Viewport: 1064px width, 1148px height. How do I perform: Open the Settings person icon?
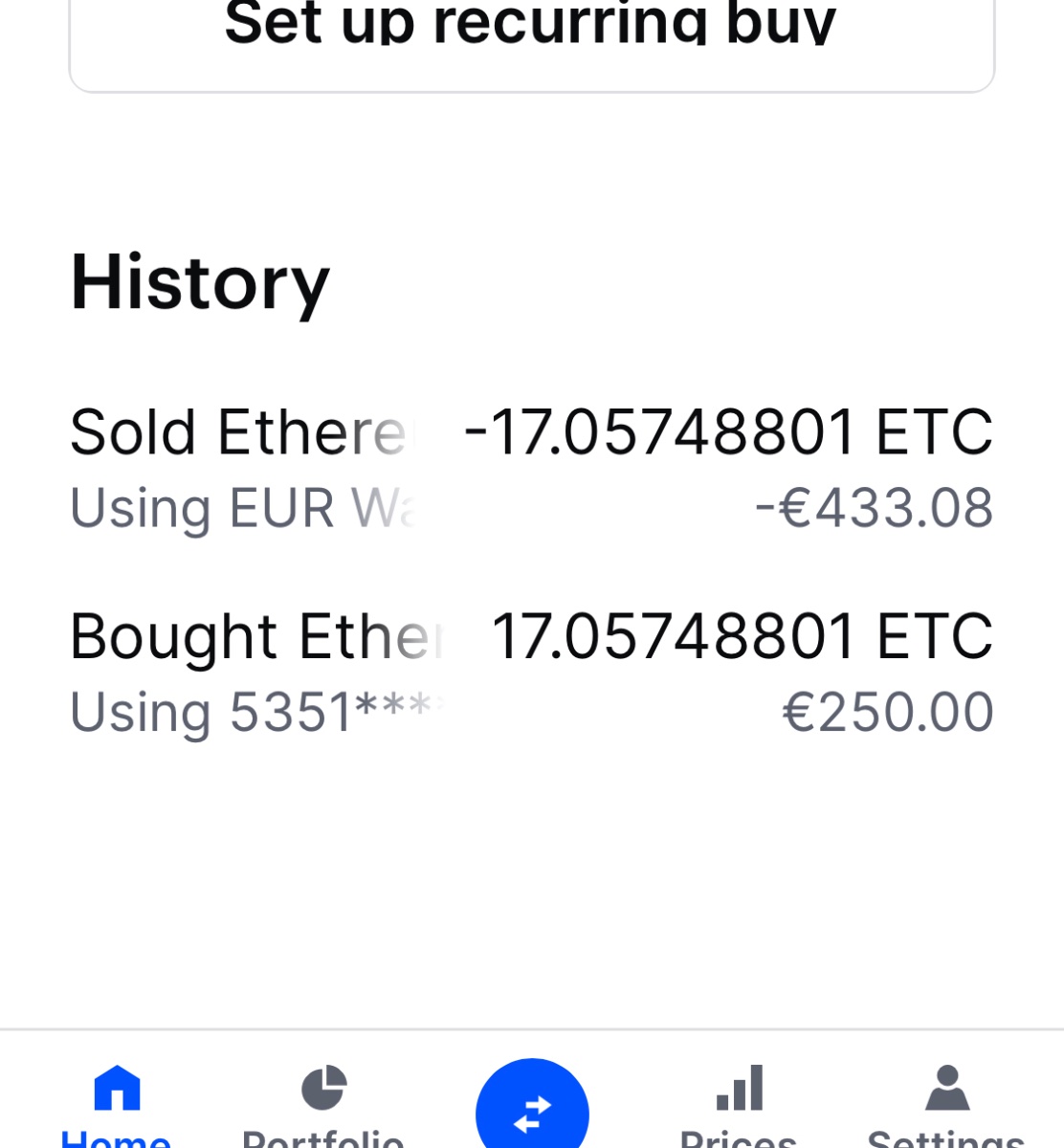(947, 1088)
